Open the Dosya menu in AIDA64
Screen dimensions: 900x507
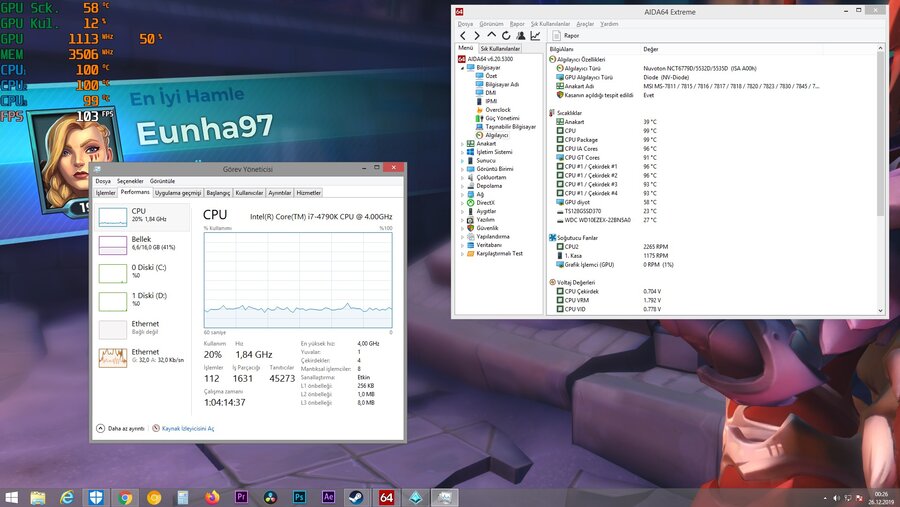tap(465, 24)
